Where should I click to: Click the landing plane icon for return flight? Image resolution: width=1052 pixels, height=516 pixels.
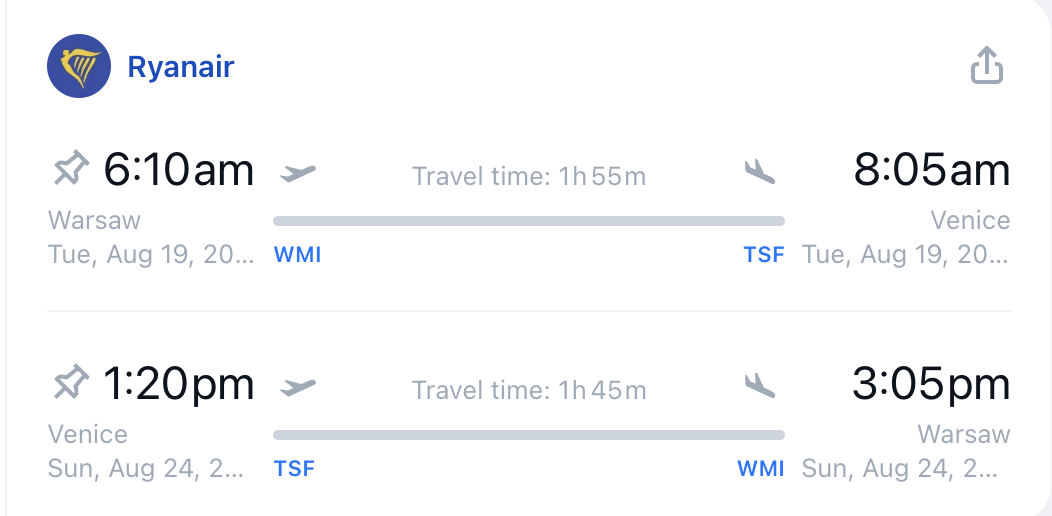[760, 386]
